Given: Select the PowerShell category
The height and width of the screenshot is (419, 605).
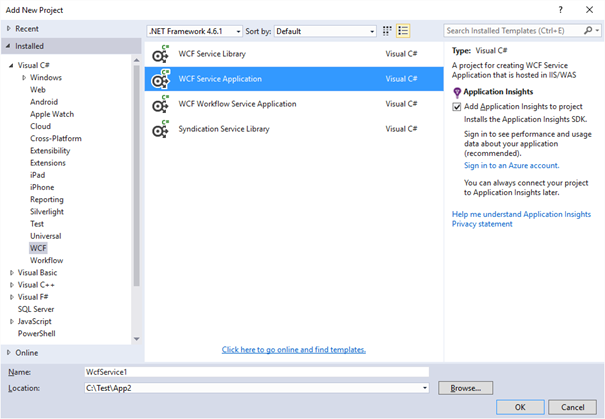Looking at the screenshot, I should pos(37,334).
